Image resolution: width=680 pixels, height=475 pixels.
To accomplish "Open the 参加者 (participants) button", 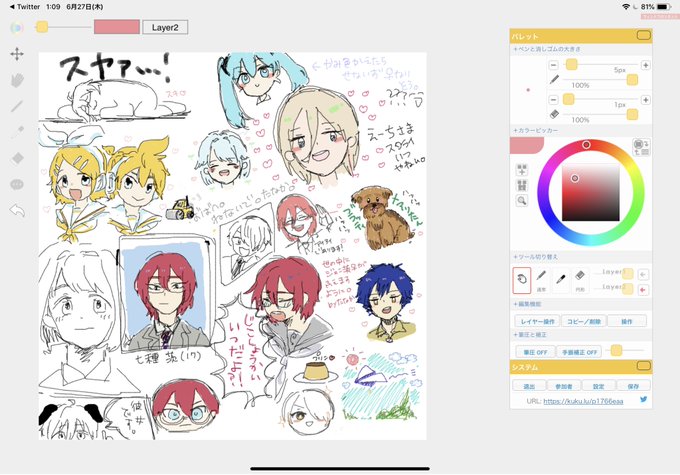I will [x=563, y=386].
